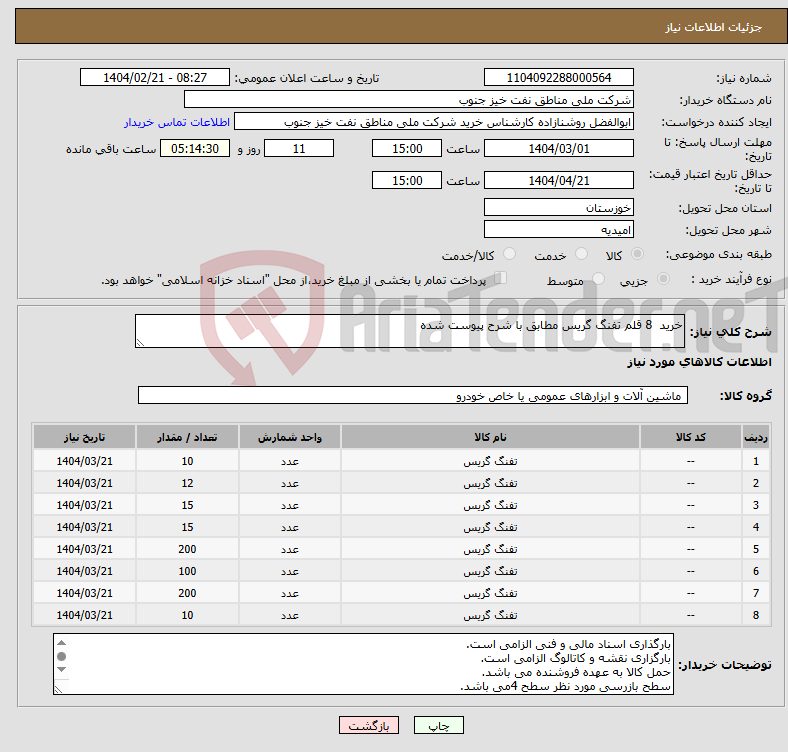Screen dimensions: 788x752
Task: Click the remaining days field showing 11
Action: coord(299,148)
